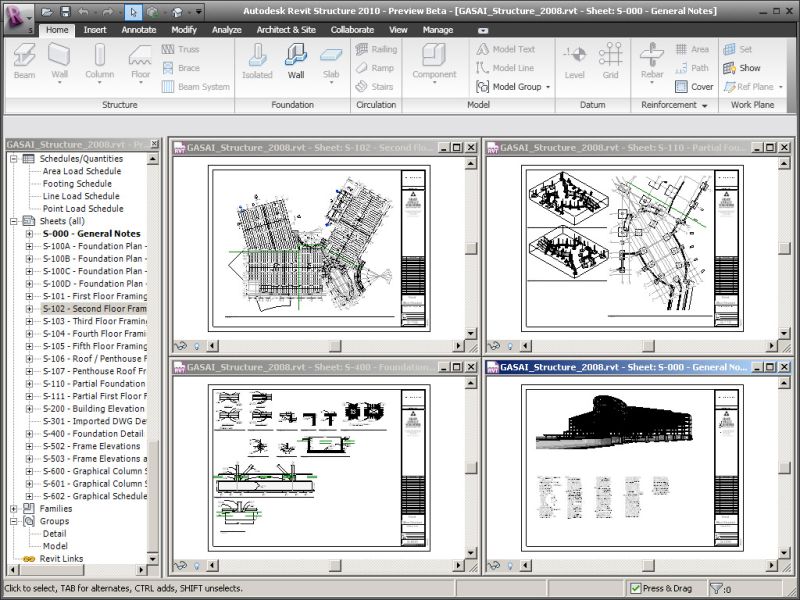Select Footing Schedule in project browser

77,184
